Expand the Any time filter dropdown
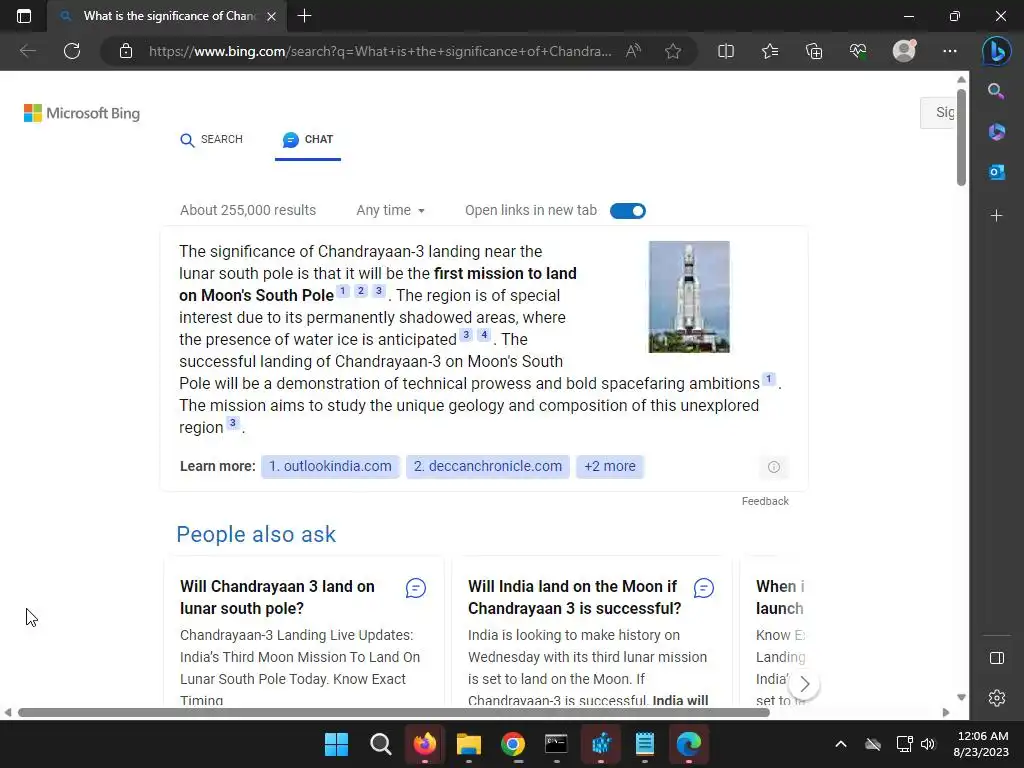Image resolution: width=1024 pixels, height=768 pixels. [391, 210]
